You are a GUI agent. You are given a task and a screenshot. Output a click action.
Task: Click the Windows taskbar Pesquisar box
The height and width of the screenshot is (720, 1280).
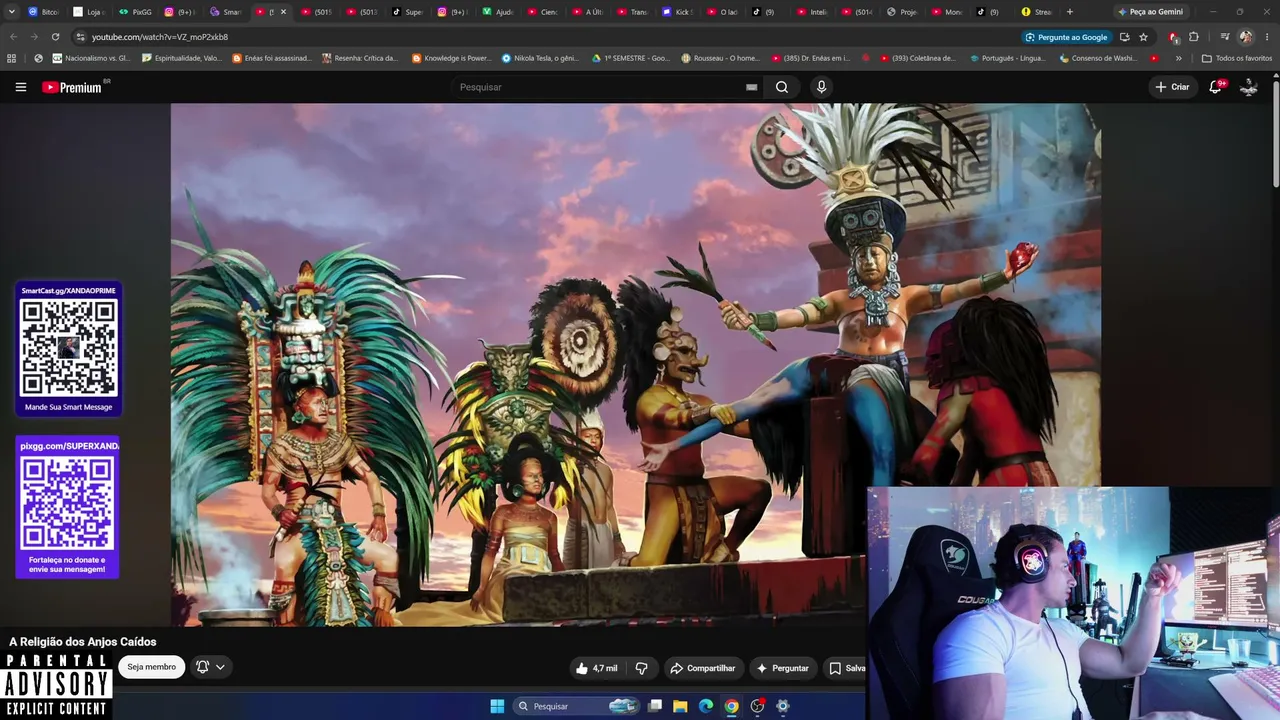click(x=576, y=706)
